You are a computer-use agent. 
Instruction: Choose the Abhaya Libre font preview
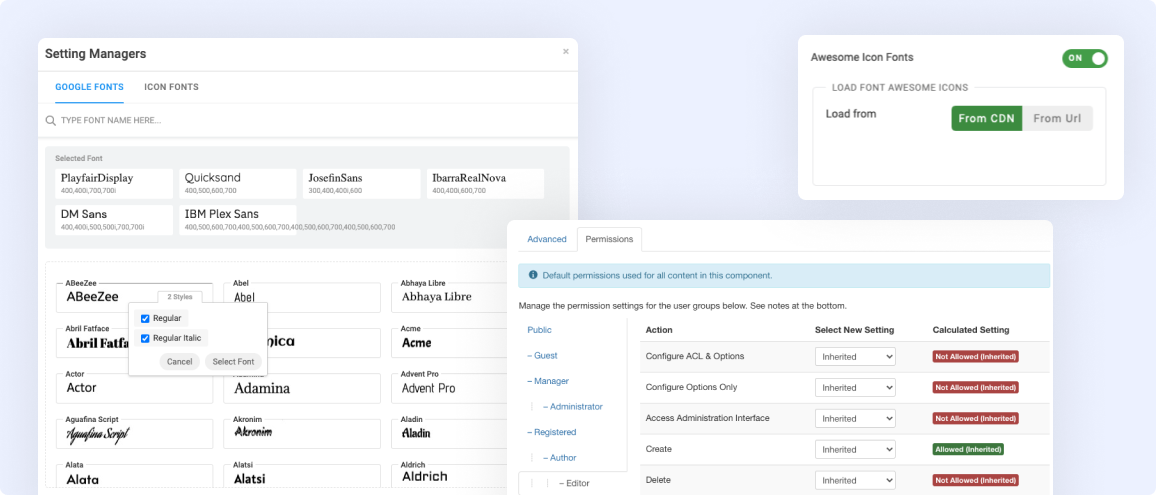451,297
